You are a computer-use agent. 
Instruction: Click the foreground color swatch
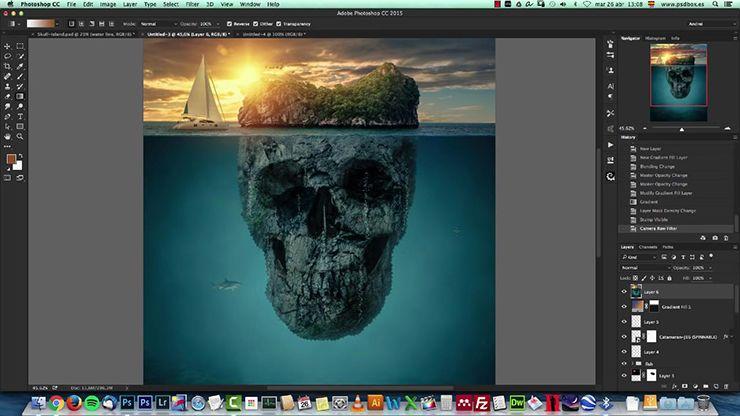click(11, 160)
